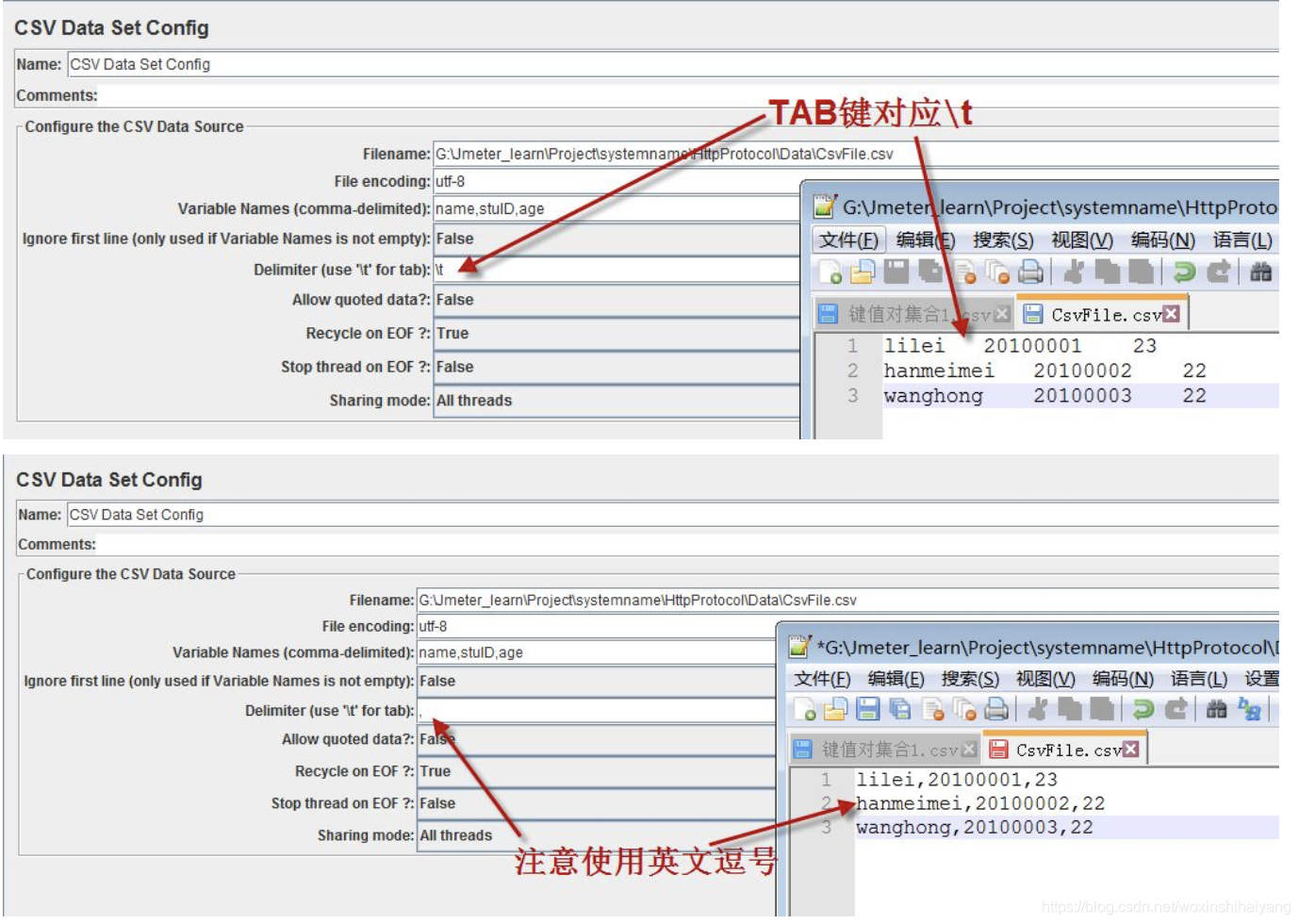
Task: Click Open file icon in upper Notepad++ toolbar
Action: point(863,272)
